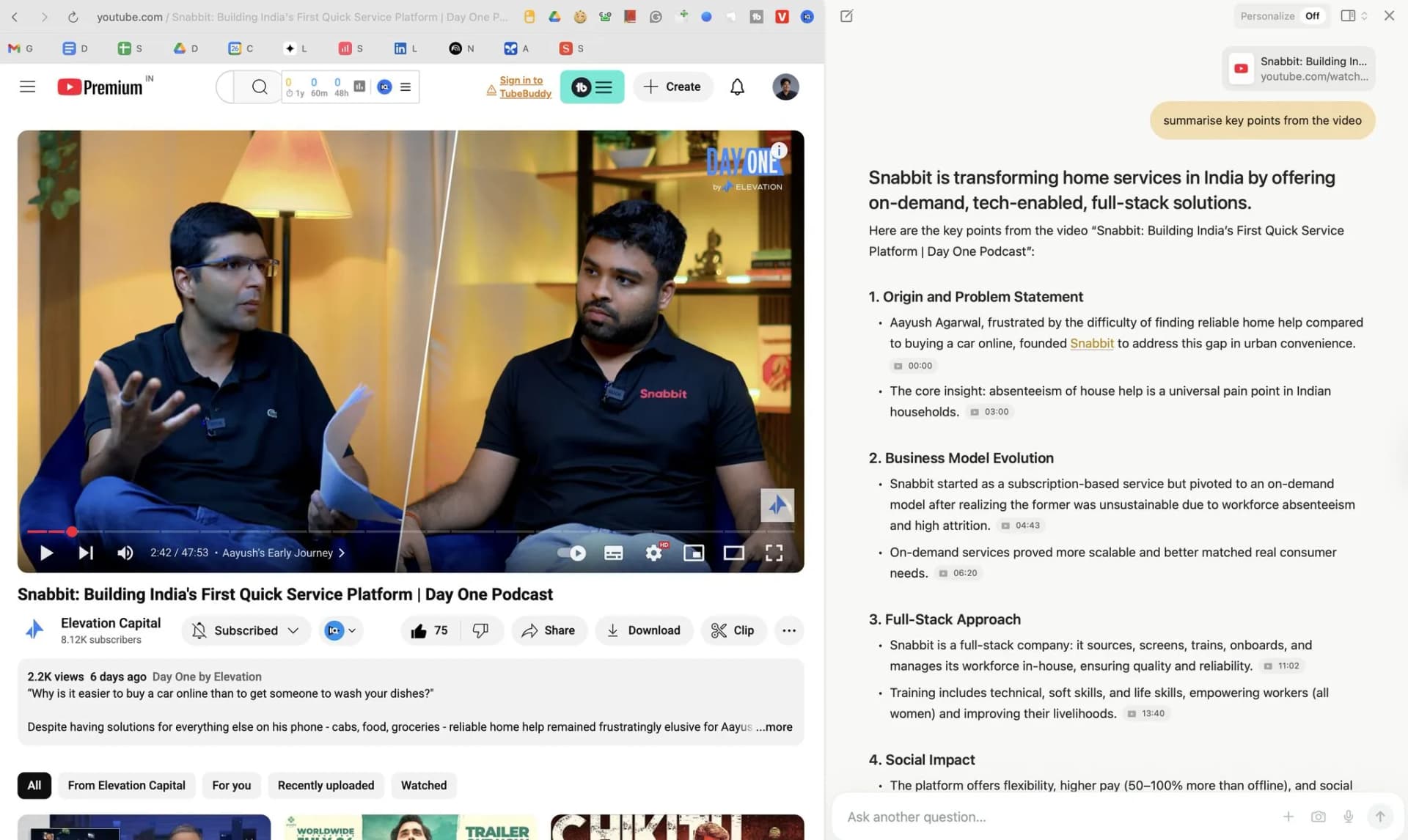Open the Google Drive bookmark
Viewport: 1408px width, 840px height.
[186, 48]
